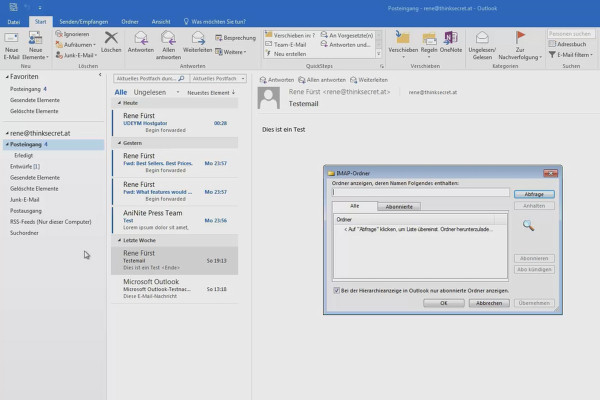Image resolution: width=600 pixels, height=400 pixels.
Task: Click the folder name filter field in dialog
Action: (421, 193)
